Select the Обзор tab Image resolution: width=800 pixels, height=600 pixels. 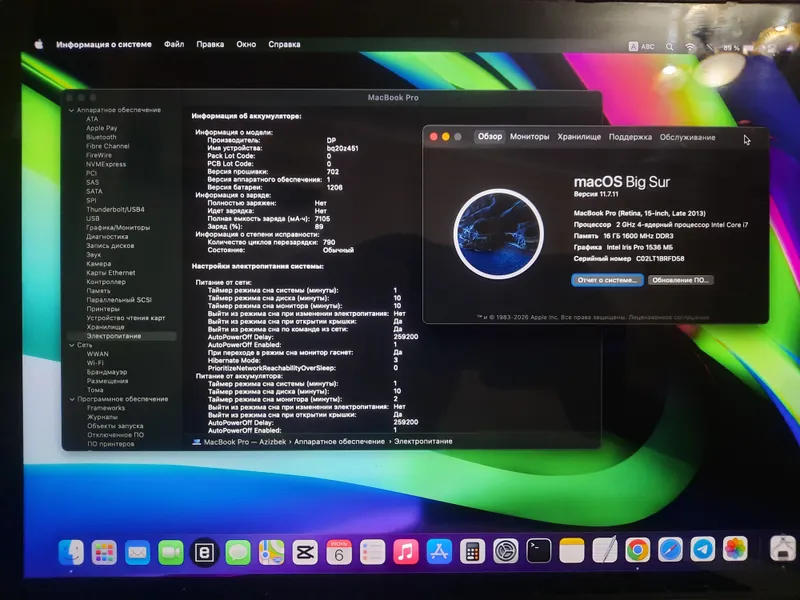(490, 136)
